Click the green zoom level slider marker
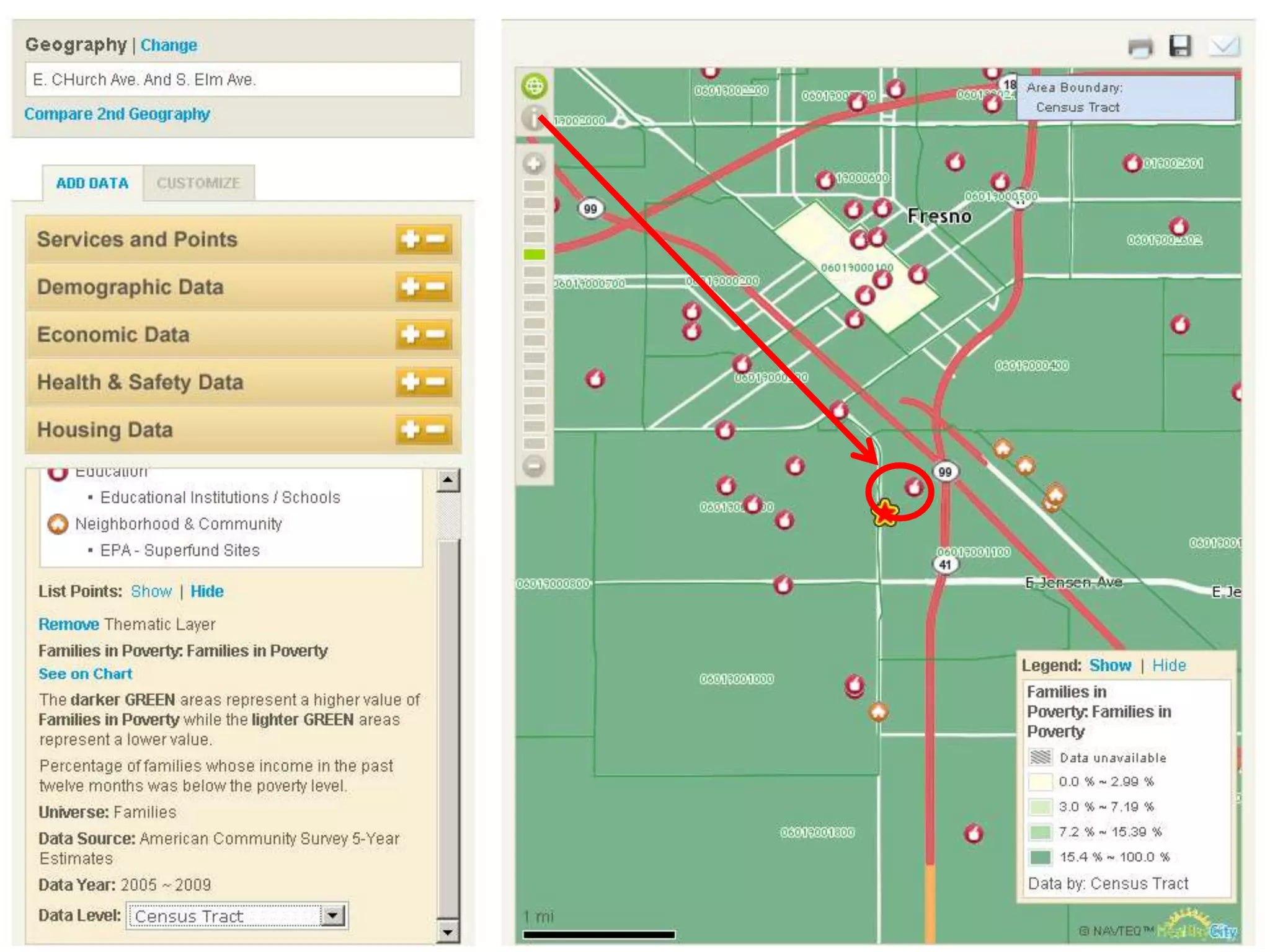1270x952 pixels. [x=534, y=255]
